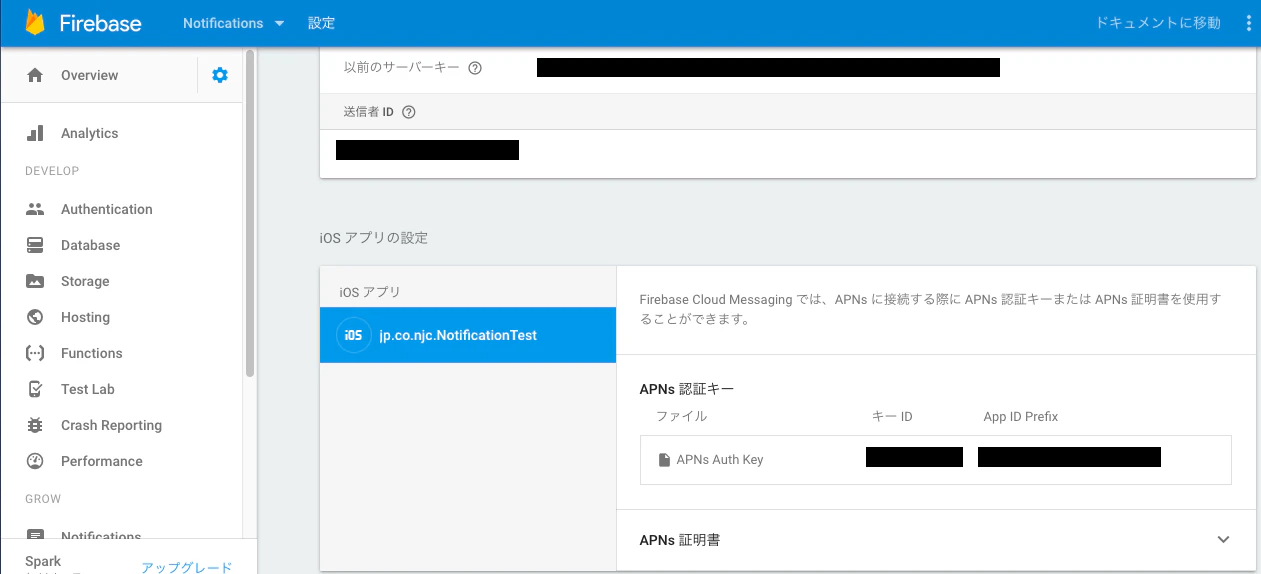
Task: Open Test Lab in sidebar
Action: pyautogui.click(x=88, y=389)
